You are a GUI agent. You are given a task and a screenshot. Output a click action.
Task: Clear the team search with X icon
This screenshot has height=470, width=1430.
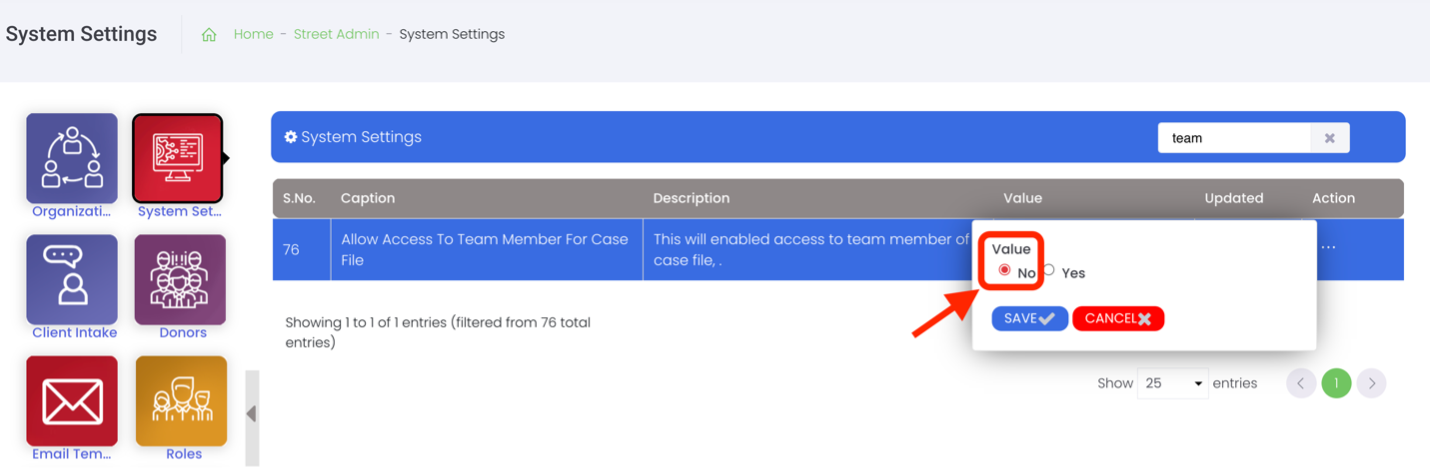1330,138
